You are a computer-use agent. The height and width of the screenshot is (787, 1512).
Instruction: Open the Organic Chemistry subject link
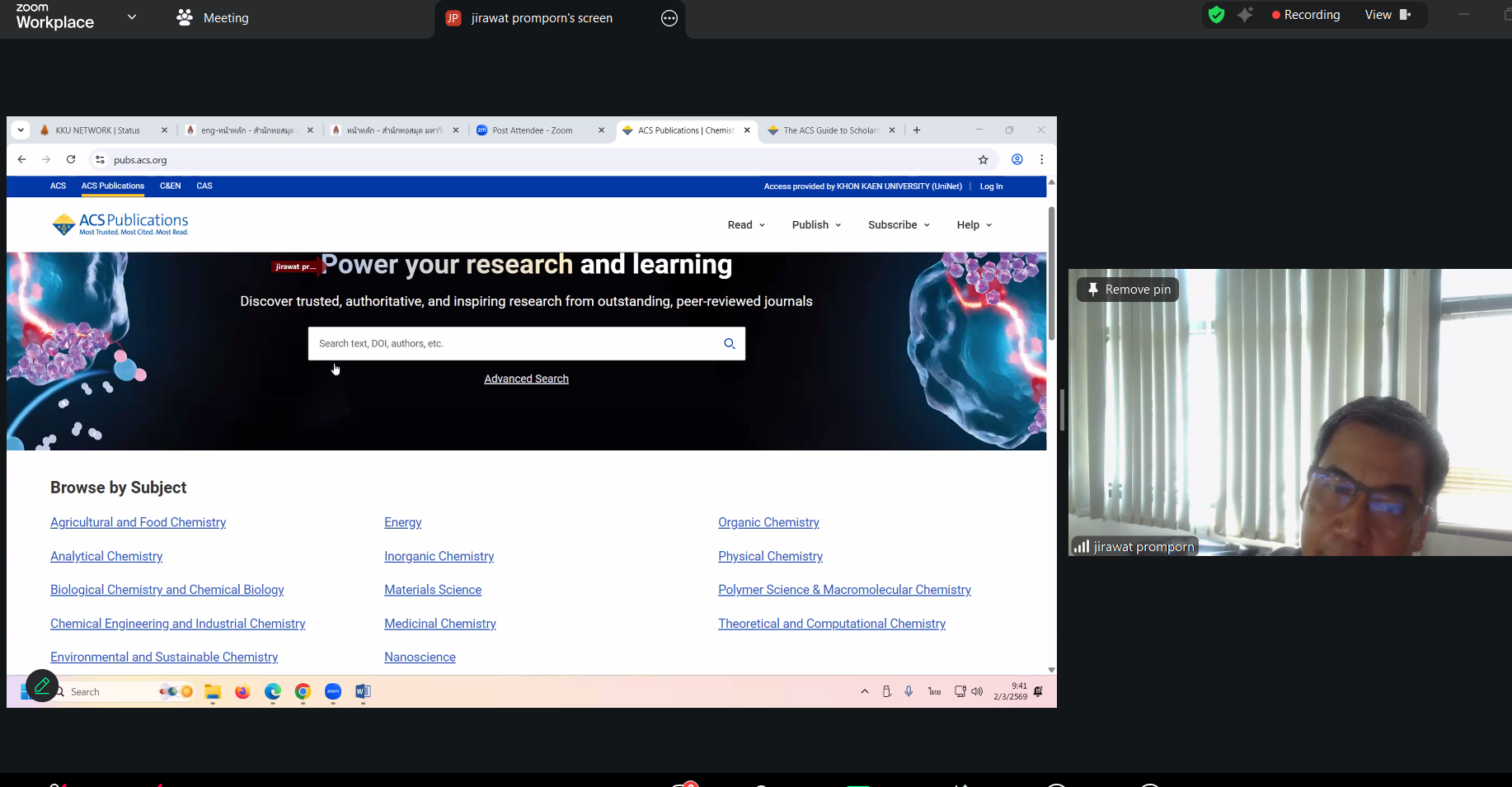tap(768, 523)
